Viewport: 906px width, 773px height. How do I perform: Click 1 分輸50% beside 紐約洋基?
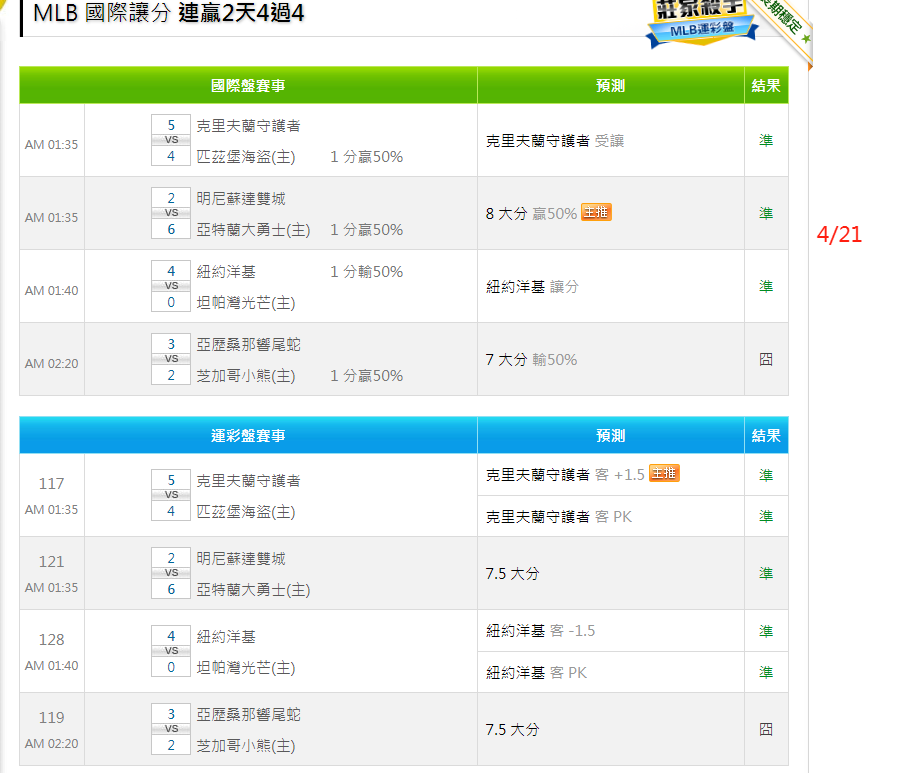click(366, 272)
